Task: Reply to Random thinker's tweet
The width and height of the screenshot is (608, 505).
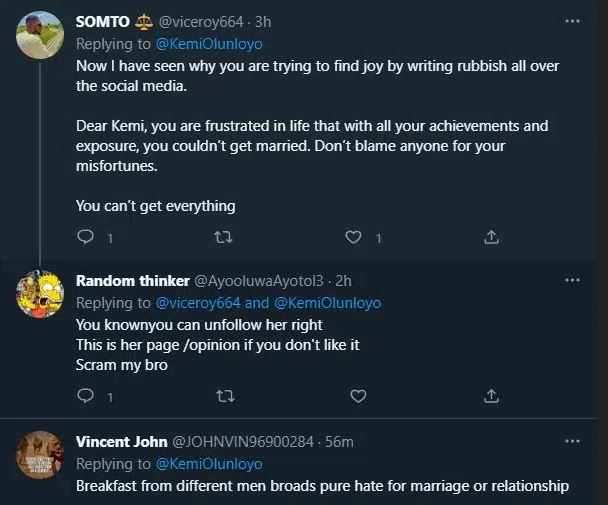Action: (x=86, y=397)
